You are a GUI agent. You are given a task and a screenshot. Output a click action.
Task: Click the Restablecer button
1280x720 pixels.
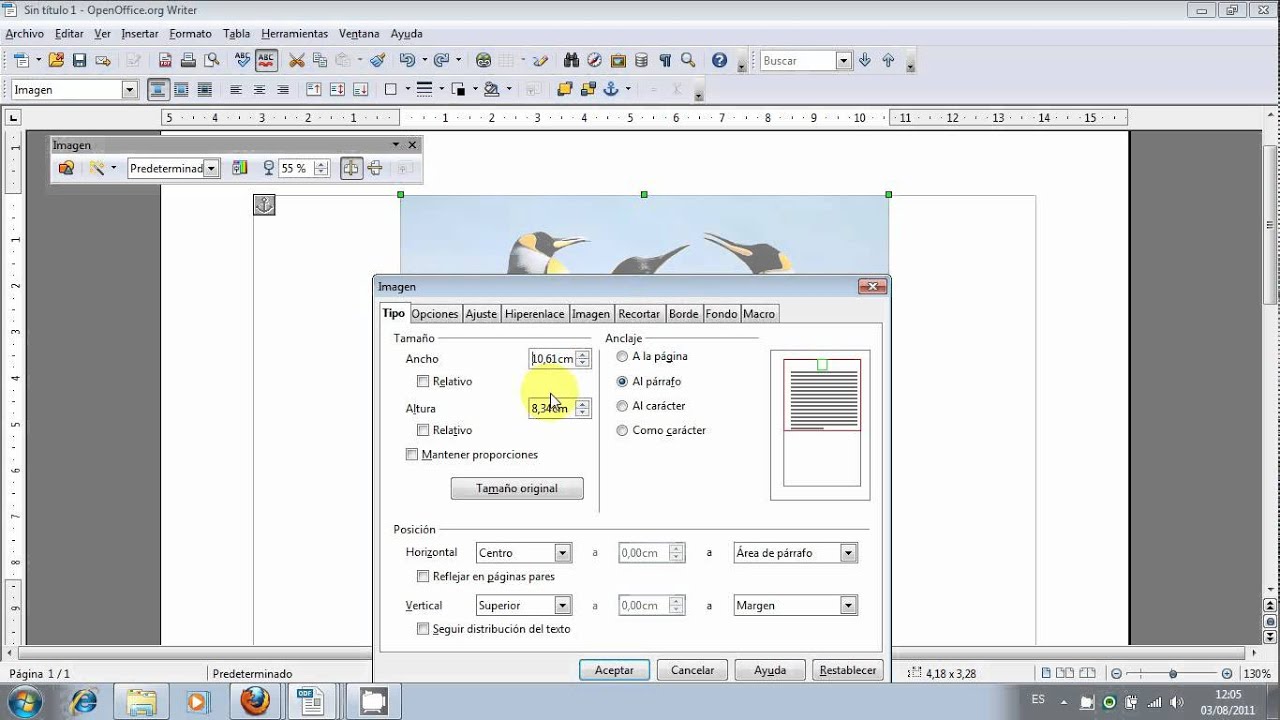click(848, 670)
